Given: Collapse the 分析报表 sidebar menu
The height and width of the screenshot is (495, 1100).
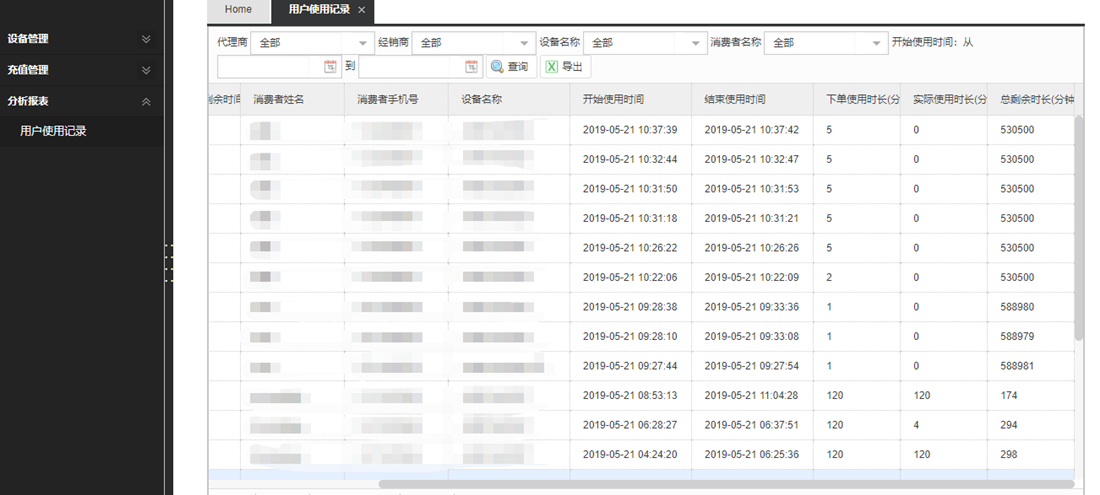Looking at the screenshot, I should [146, 101].
